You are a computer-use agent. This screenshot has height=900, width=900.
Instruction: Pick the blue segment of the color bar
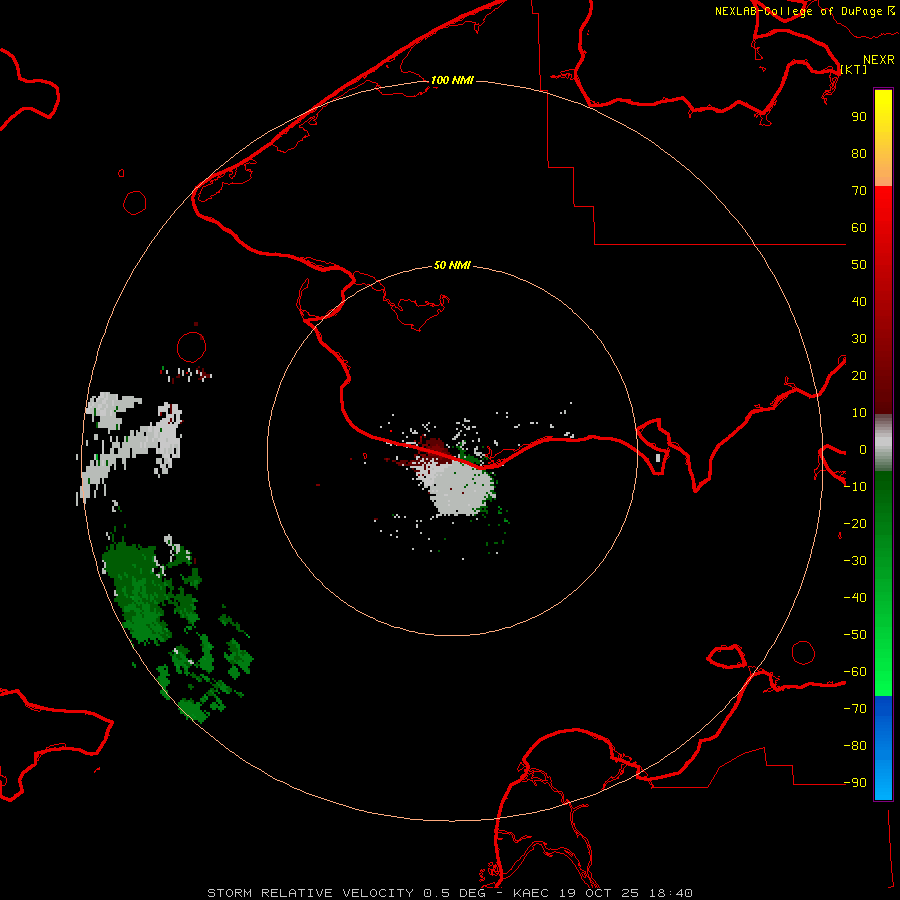pos(883,747)
